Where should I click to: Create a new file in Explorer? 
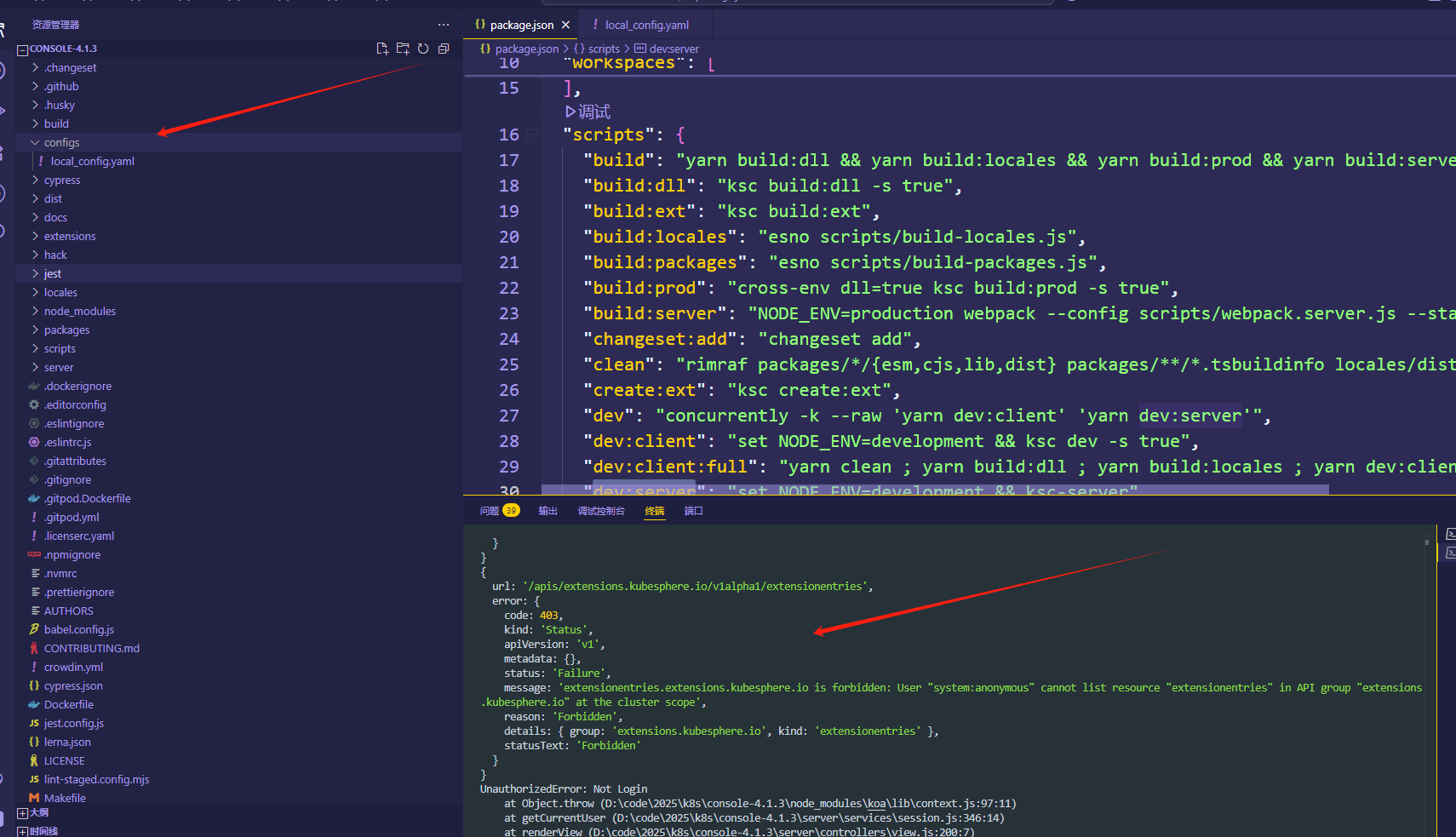tap(382, 49)
